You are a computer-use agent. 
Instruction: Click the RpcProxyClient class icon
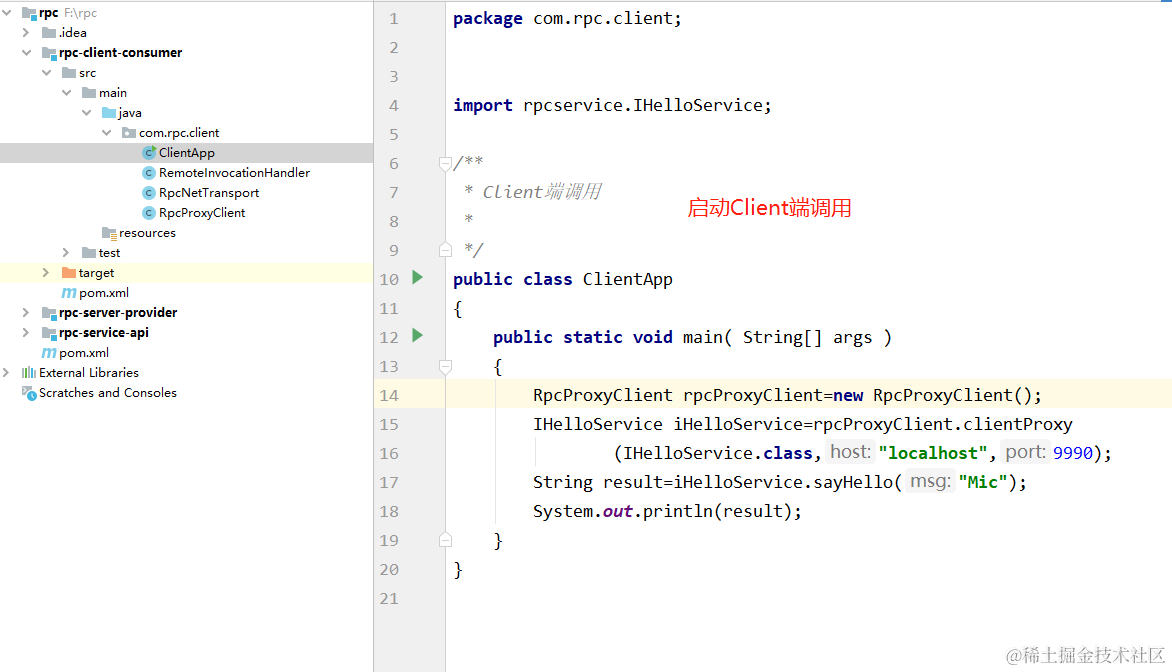pos(149,213)
